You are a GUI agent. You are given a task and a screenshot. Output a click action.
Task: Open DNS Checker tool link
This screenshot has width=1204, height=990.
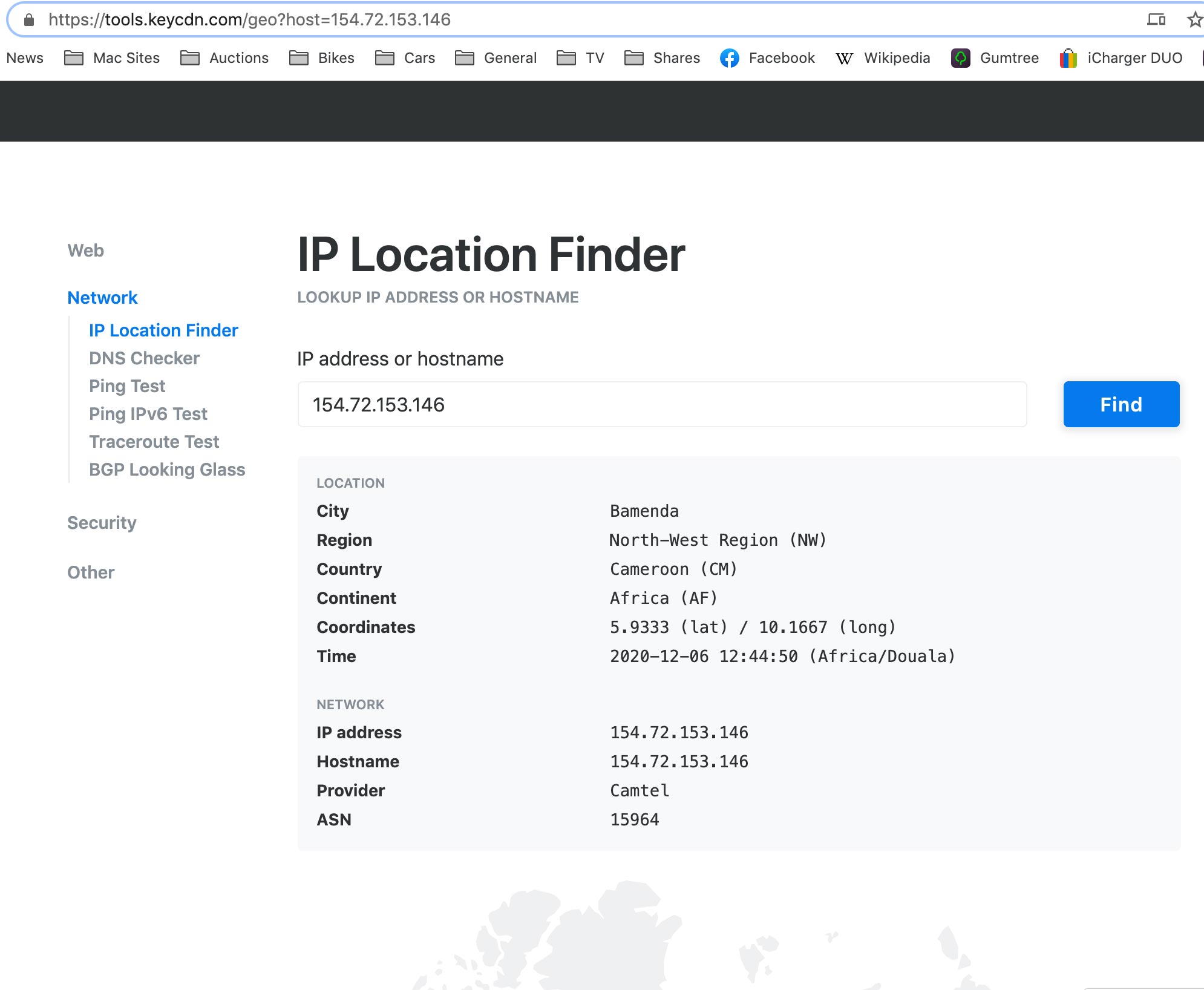pyautogui.click(x=144, y=358)
